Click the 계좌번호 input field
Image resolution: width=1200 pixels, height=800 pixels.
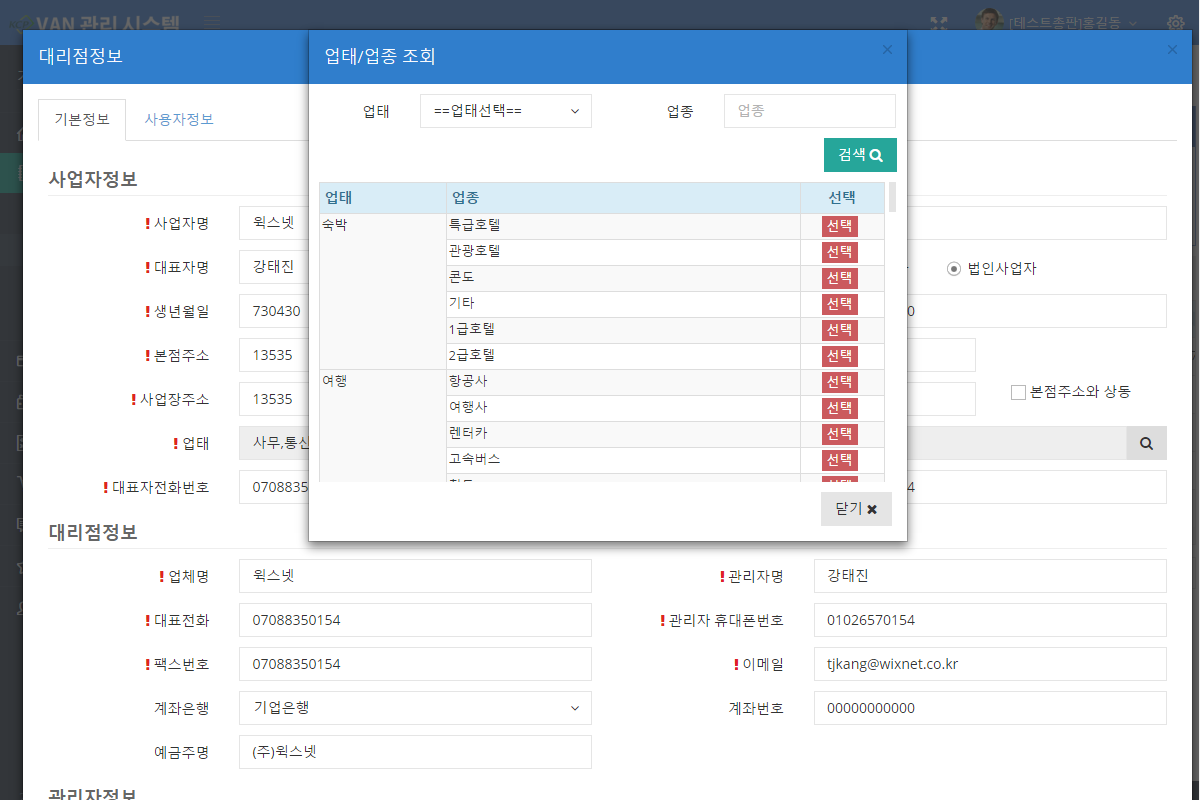coord(990,708)
